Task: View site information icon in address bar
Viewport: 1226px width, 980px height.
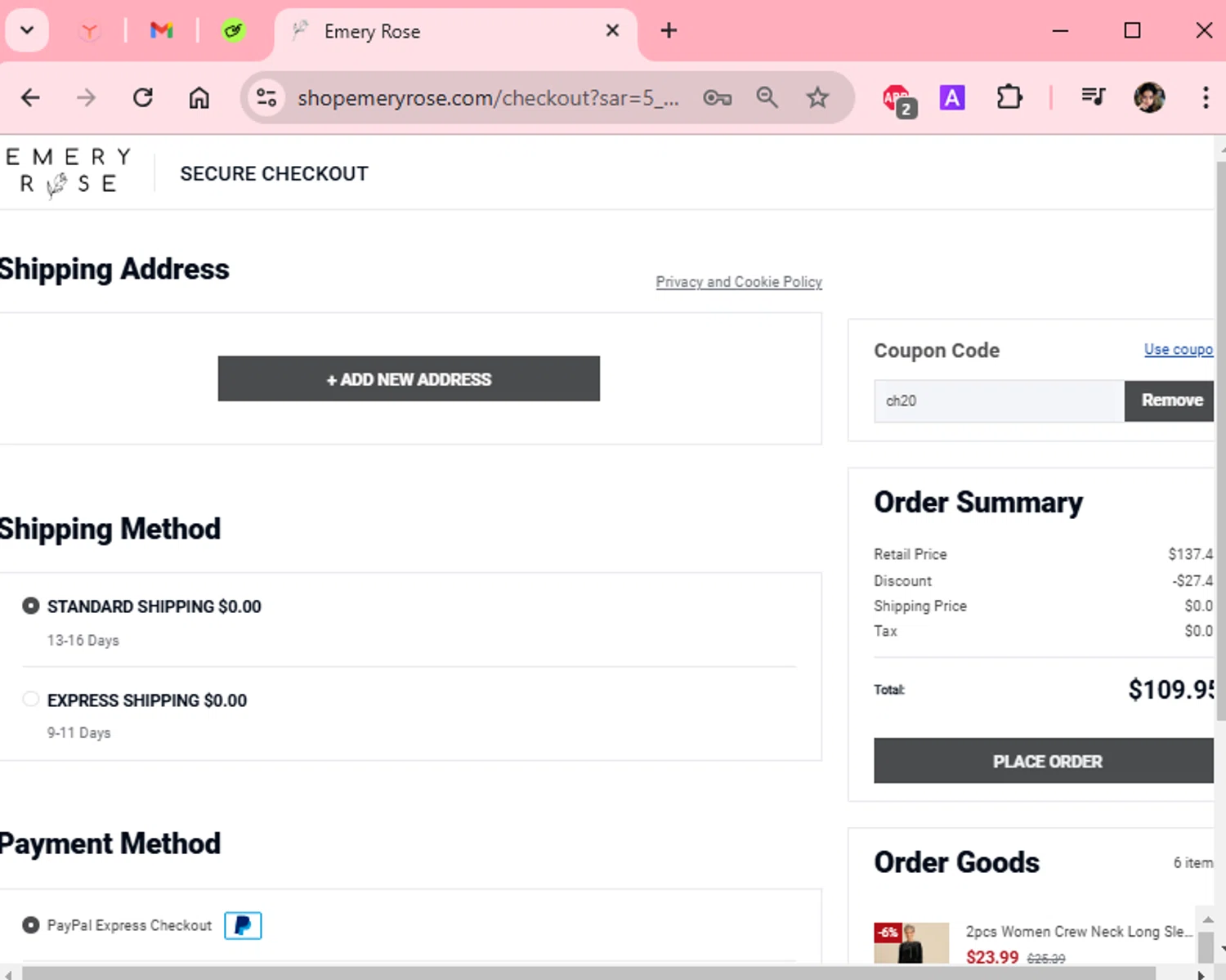Action: click(x=266, y=98)
